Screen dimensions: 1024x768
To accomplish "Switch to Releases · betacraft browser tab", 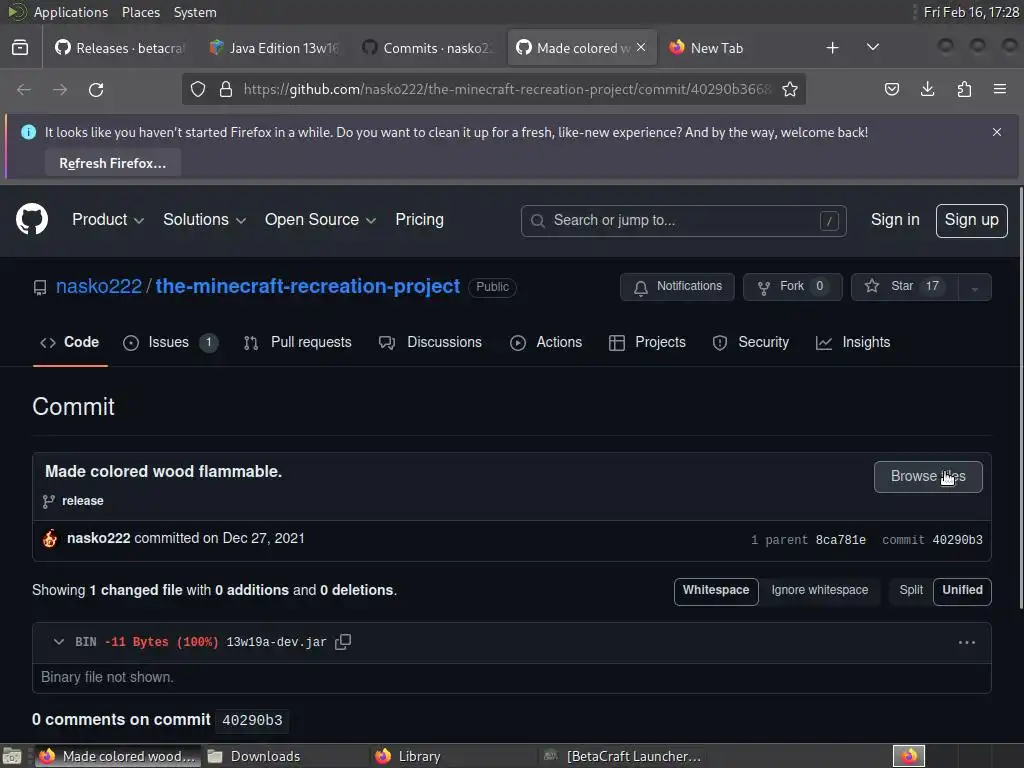I will pos(121,48).
